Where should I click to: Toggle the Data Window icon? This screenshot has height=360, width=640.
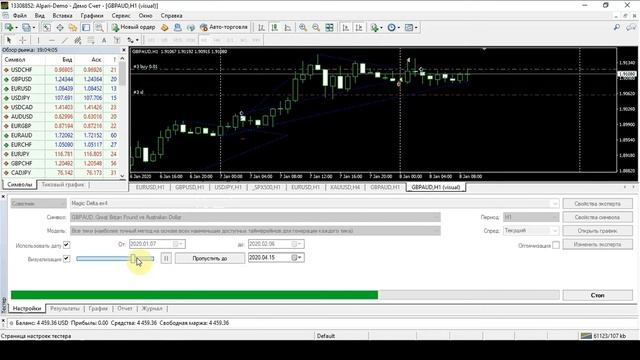tap(60, 27)
